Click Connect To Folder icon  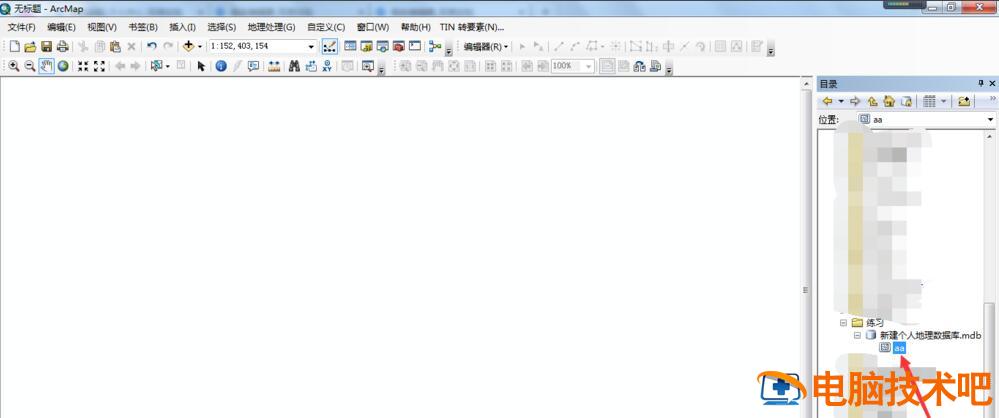[964, 101]
